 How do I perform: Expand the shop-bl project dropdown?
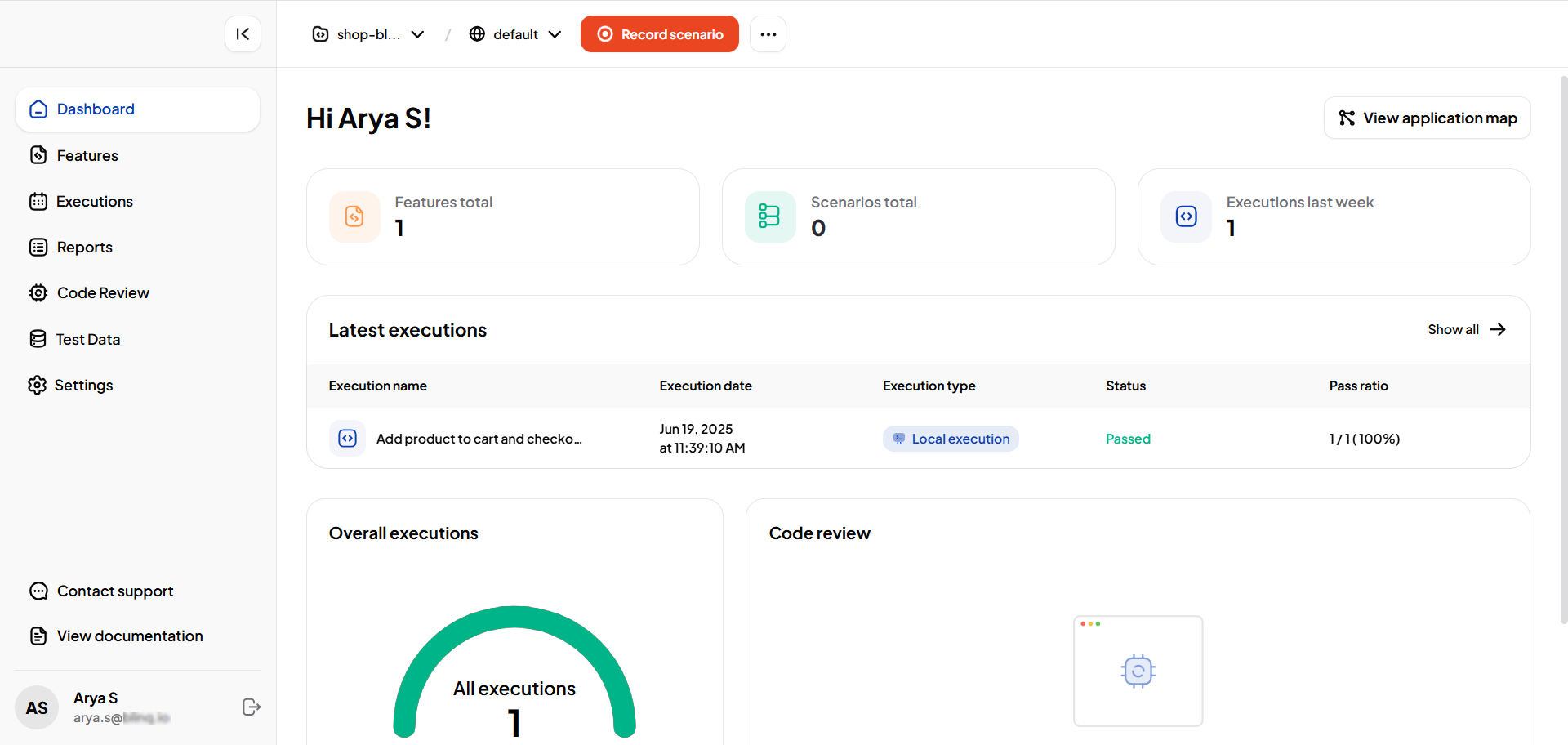pyautogui.click(x=368, y=34)
